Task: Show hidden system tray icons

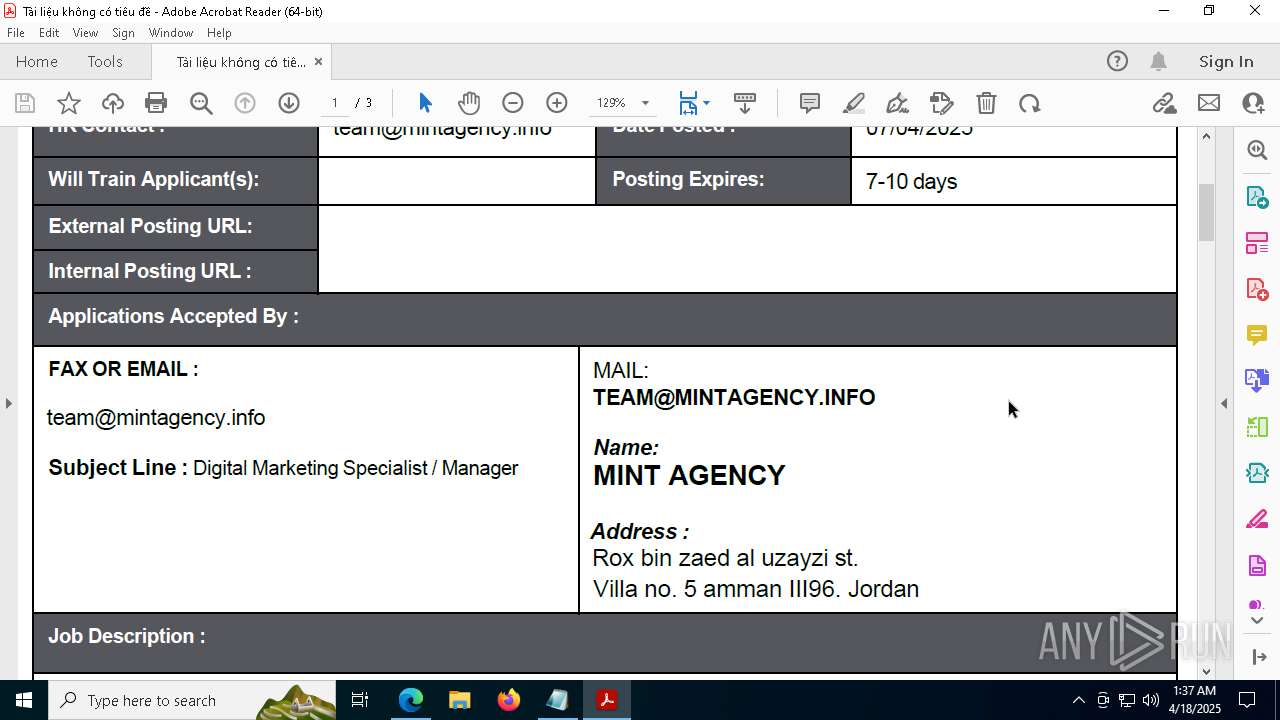Action: (x=1078, y=700)
